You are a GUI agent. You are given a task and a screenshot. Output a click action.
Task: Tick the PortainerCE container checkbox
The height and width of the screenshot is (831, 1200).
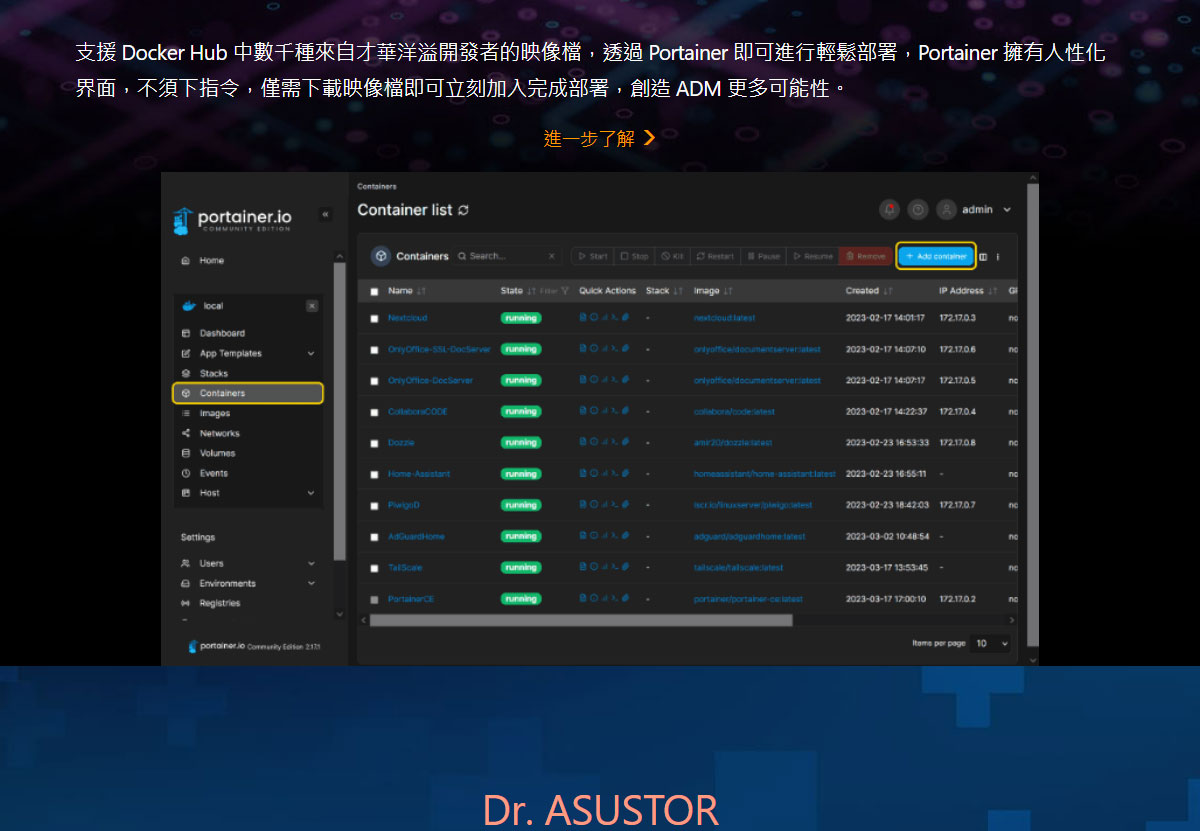coord(374,598)
